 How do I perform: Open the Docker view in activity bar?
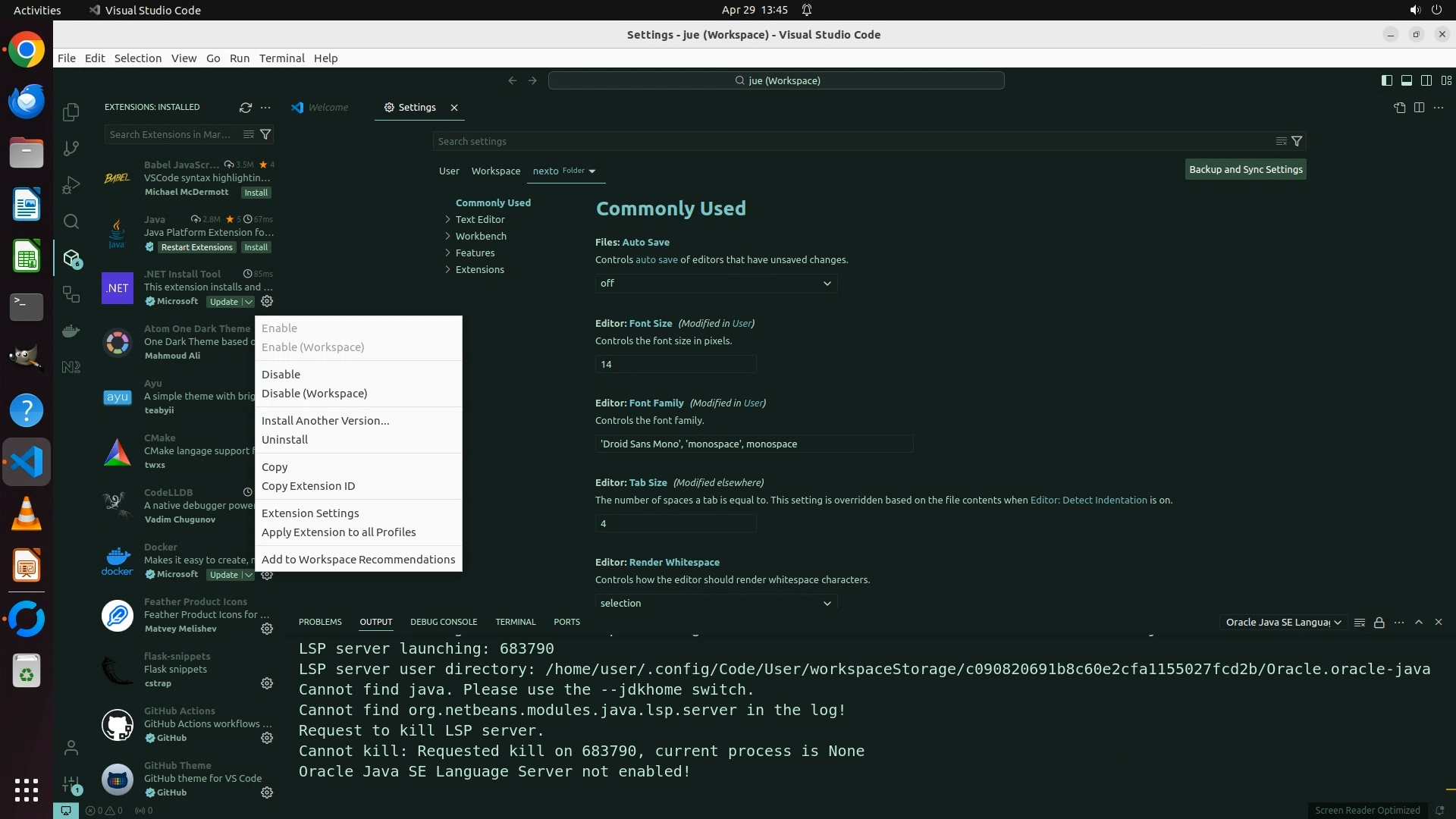(x=71, y=331)
